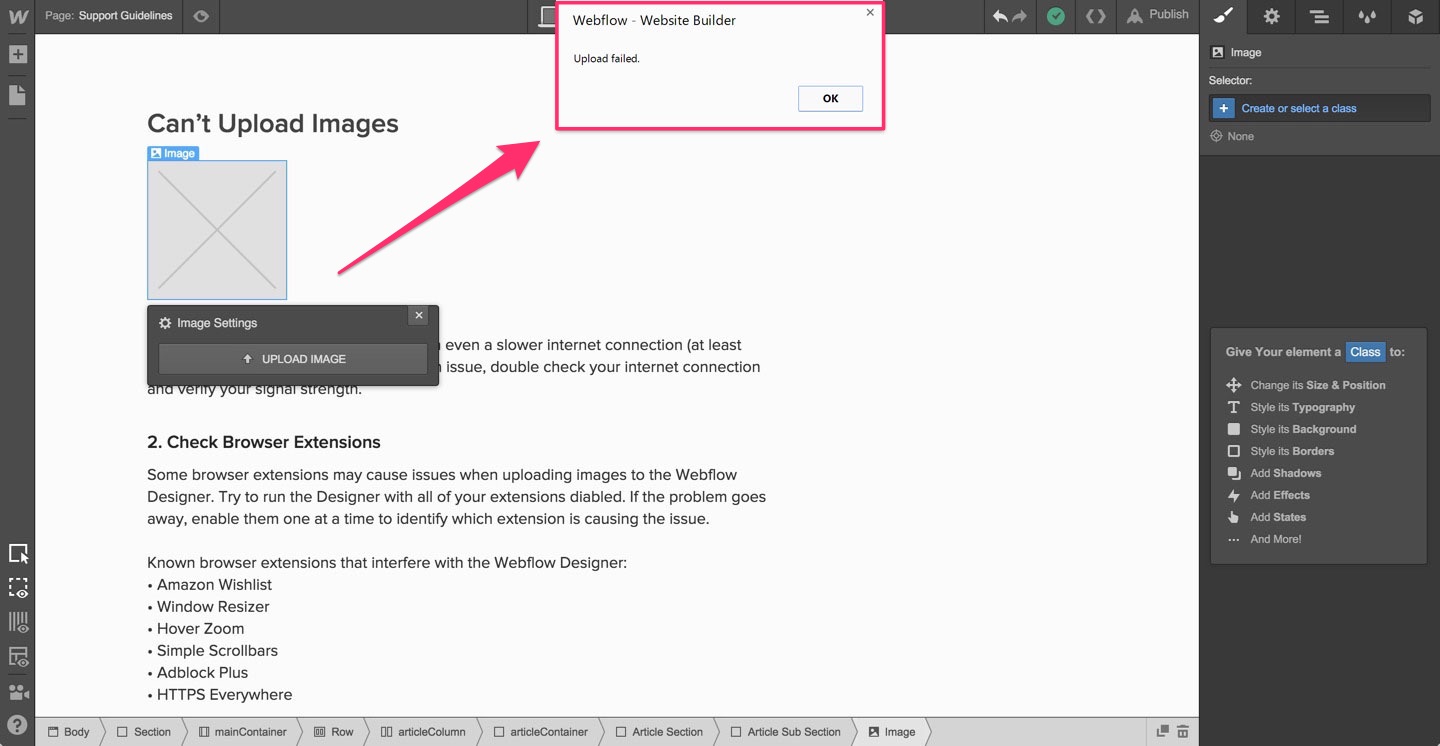
Task: Select Article Sub Section in the breadcrumb
Action: (x=793, y=731)
